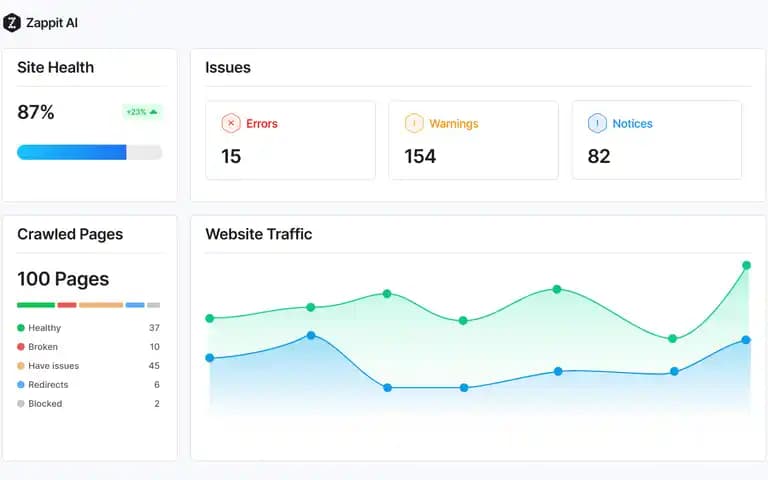Click the Have issues count 45
This screenshot has height=480, width=768.
(154, 366)
